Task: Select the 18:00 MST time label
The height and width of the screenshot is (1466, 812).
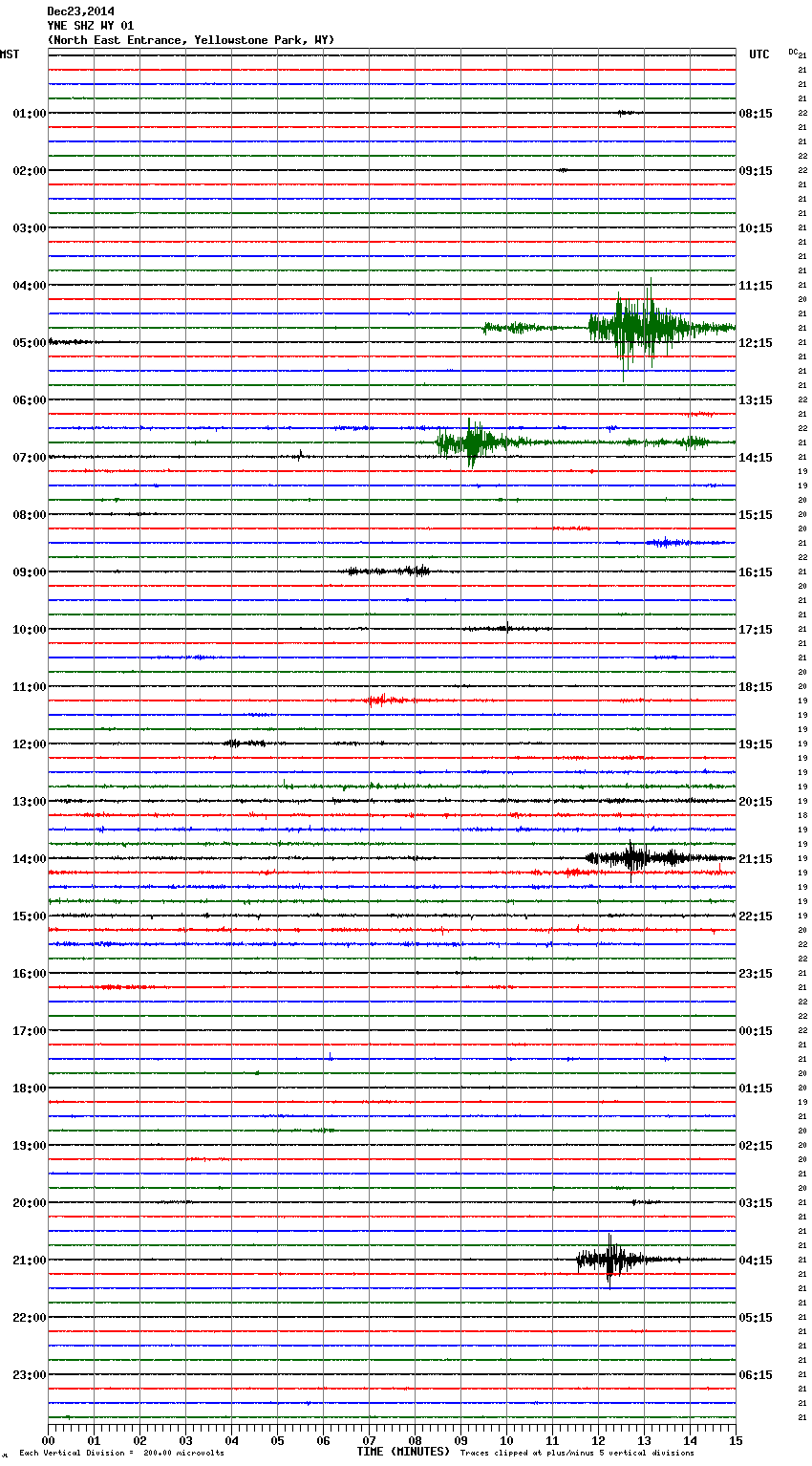Action: (29, 1089)
